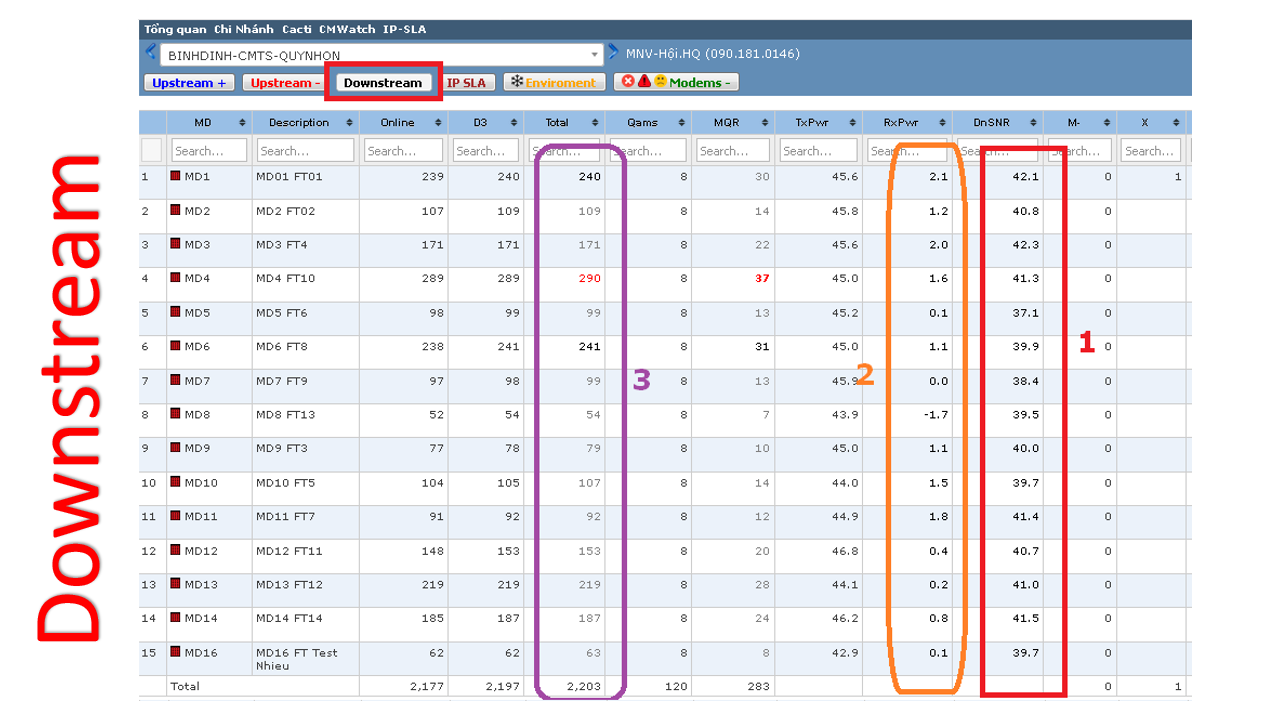Image resolution: width=1280 pixels, height=720 pixels.
Task: Open the Tổng quan menu
Action: point(175,29)
